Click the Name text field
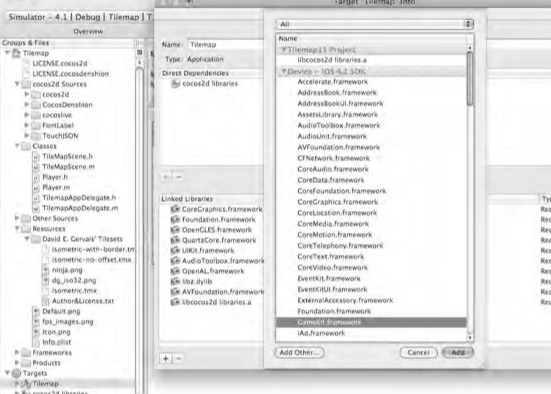 pyautogui.click(x=226, y=45)
